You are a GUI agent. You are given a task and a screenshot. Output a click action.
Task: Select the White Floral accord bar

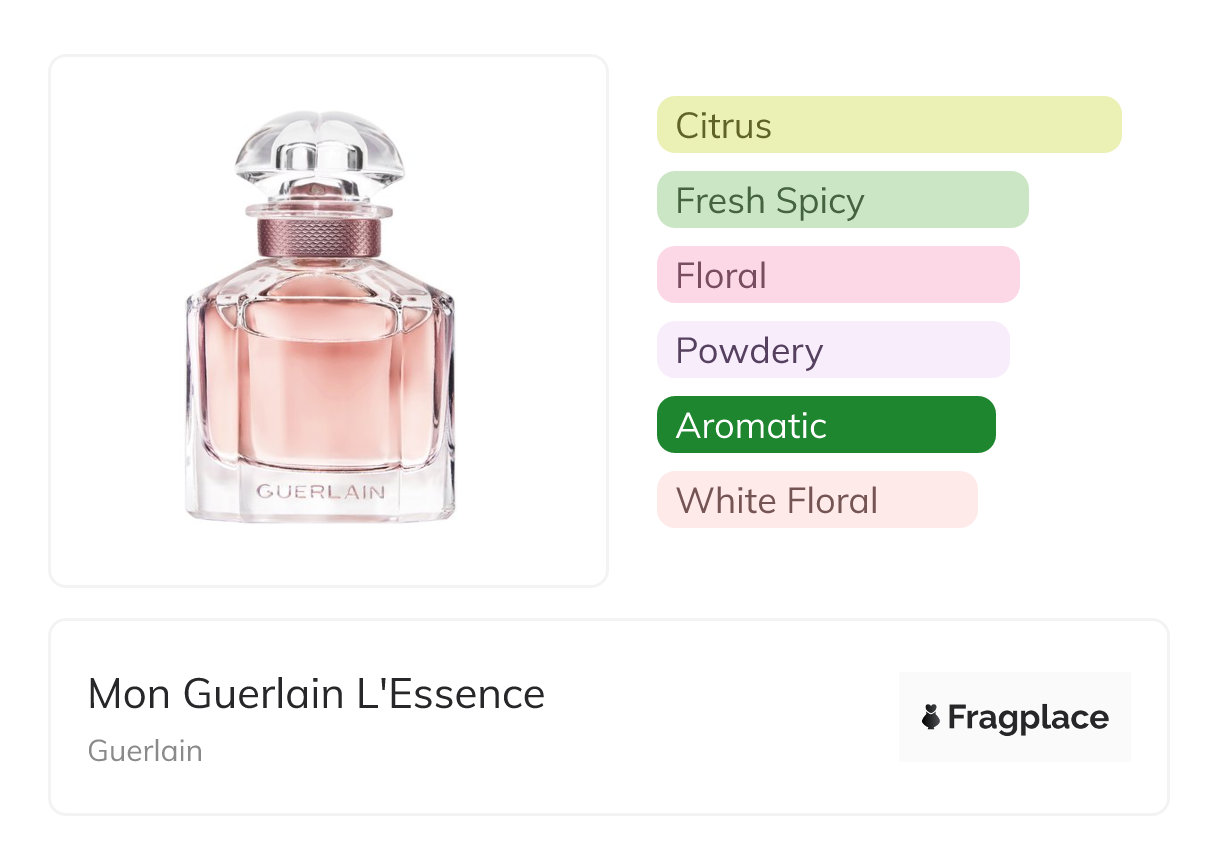[x=816, y=500]
